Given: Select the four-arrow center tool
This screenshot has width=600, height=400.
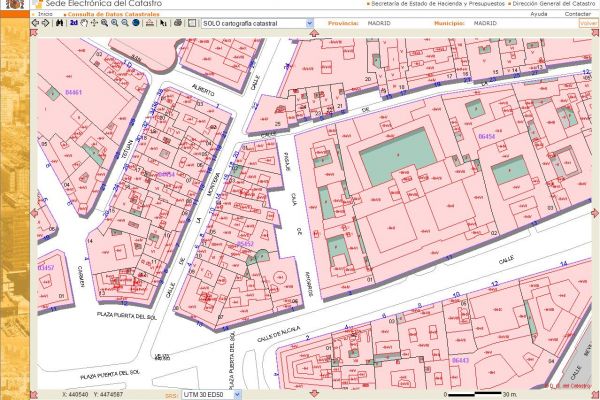Looking at the screenshot, I should 94,23.
